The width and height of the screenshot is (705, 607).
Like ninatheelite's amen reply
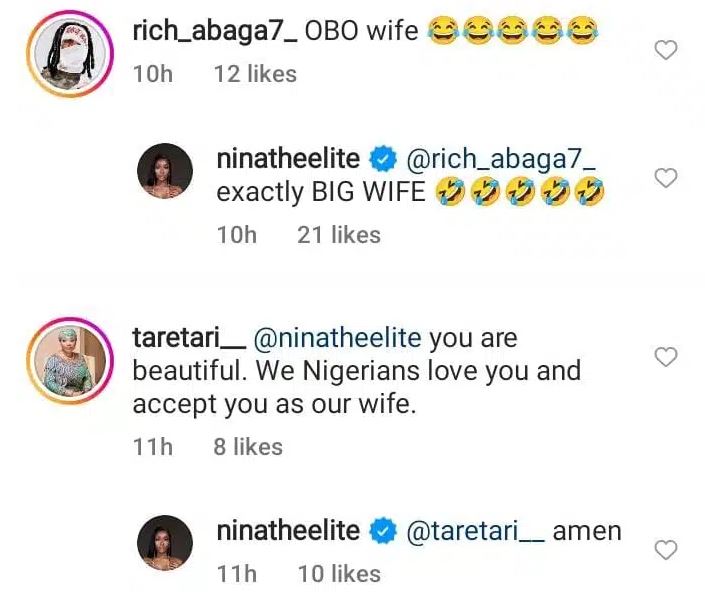click(665, 549)
